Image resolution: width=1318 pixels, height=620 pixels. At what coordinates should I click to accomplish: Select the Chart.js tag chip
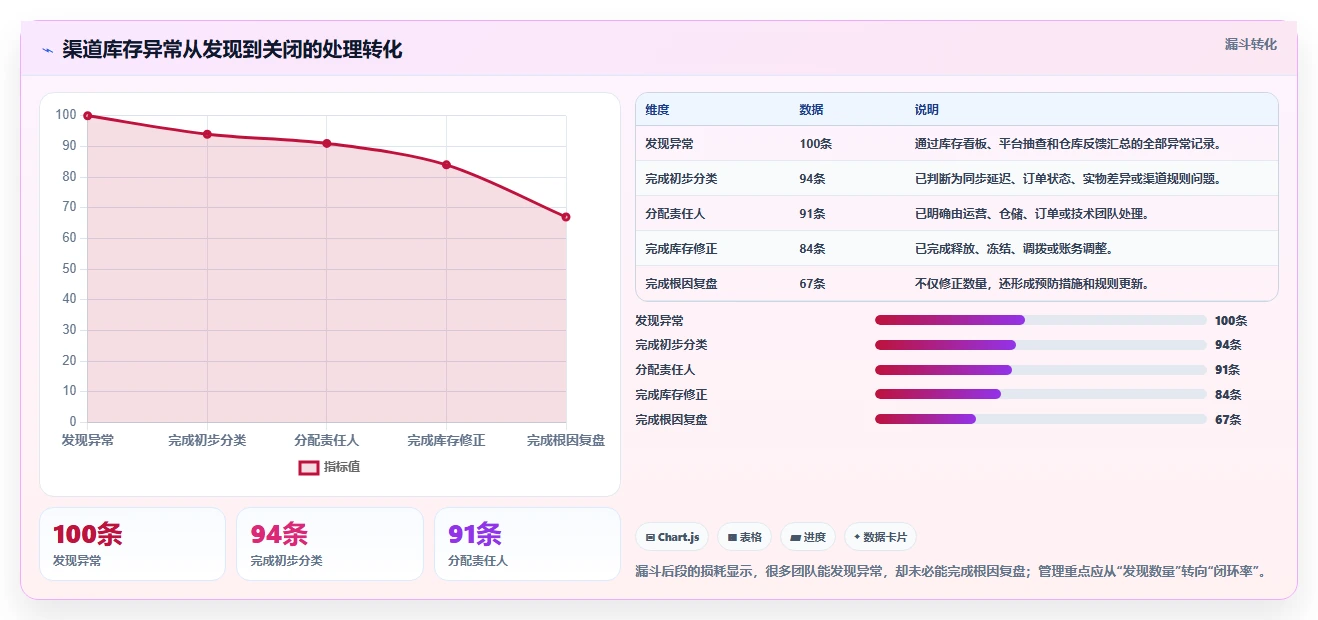[x=672, y=537]
